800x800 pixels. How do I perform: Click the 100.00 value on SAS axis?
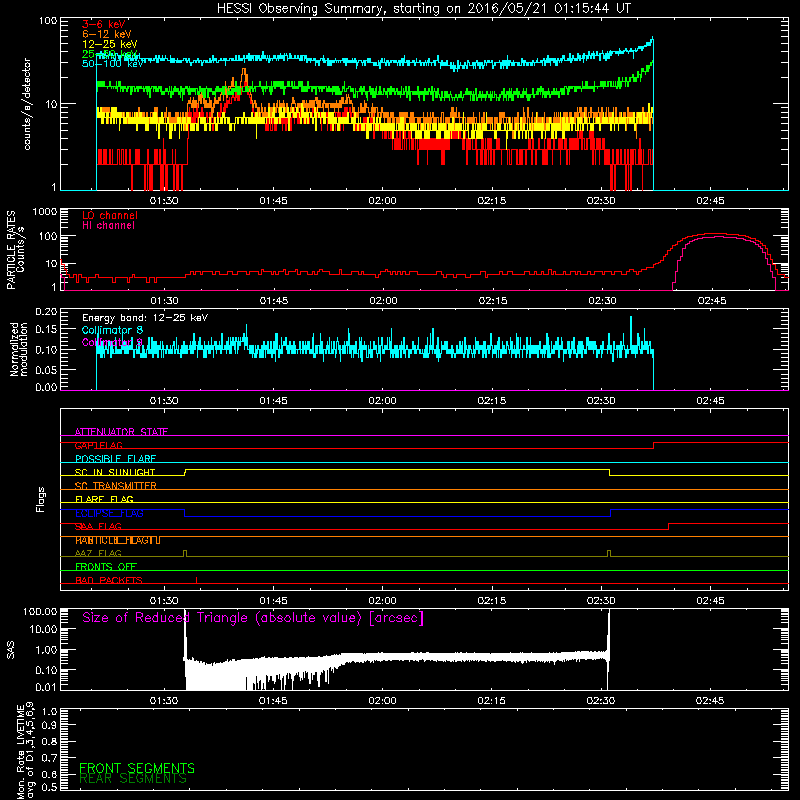pyautogui.click(x=40, y=611)
